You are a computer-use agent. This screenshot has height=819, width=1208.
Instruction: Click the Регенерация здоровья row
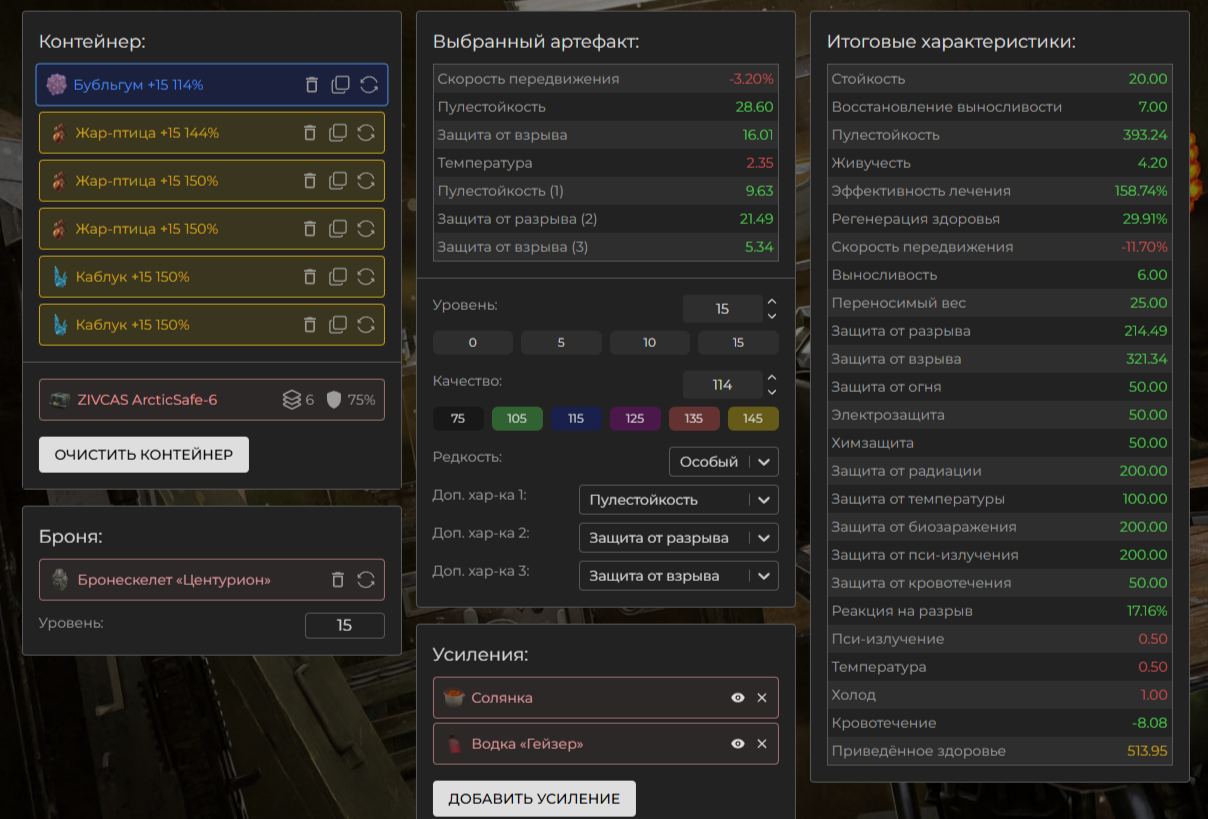pos(1000,219)
